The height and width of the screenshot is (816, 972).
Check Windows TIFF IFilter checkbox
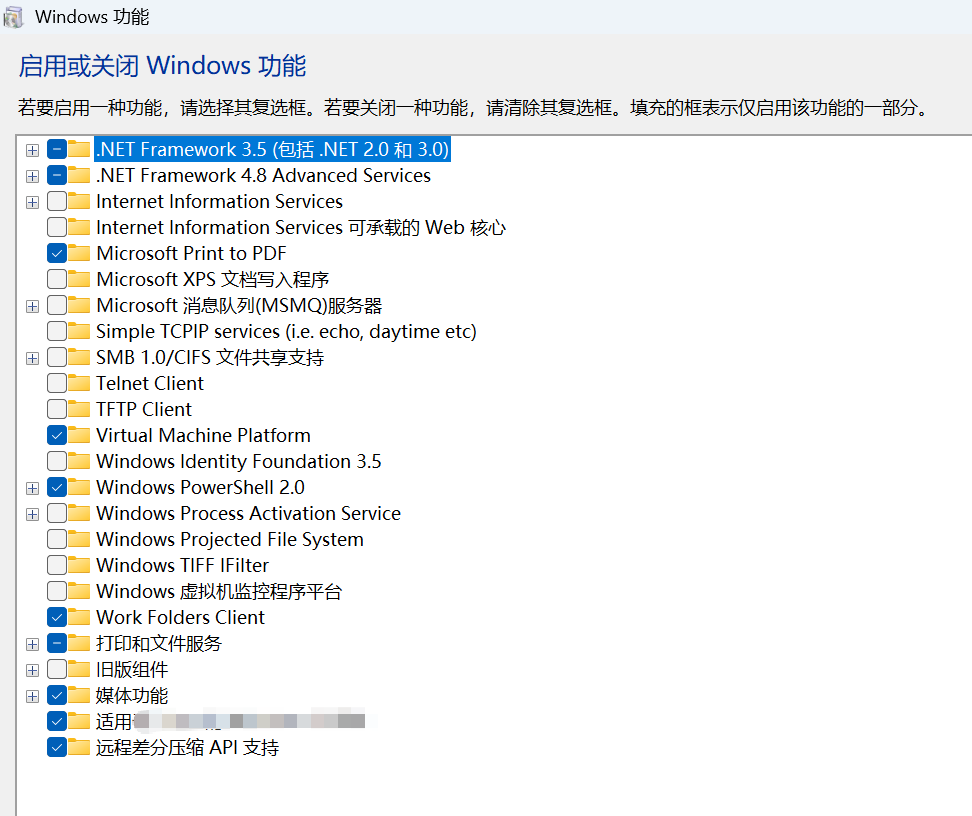[x=57, y=566]
